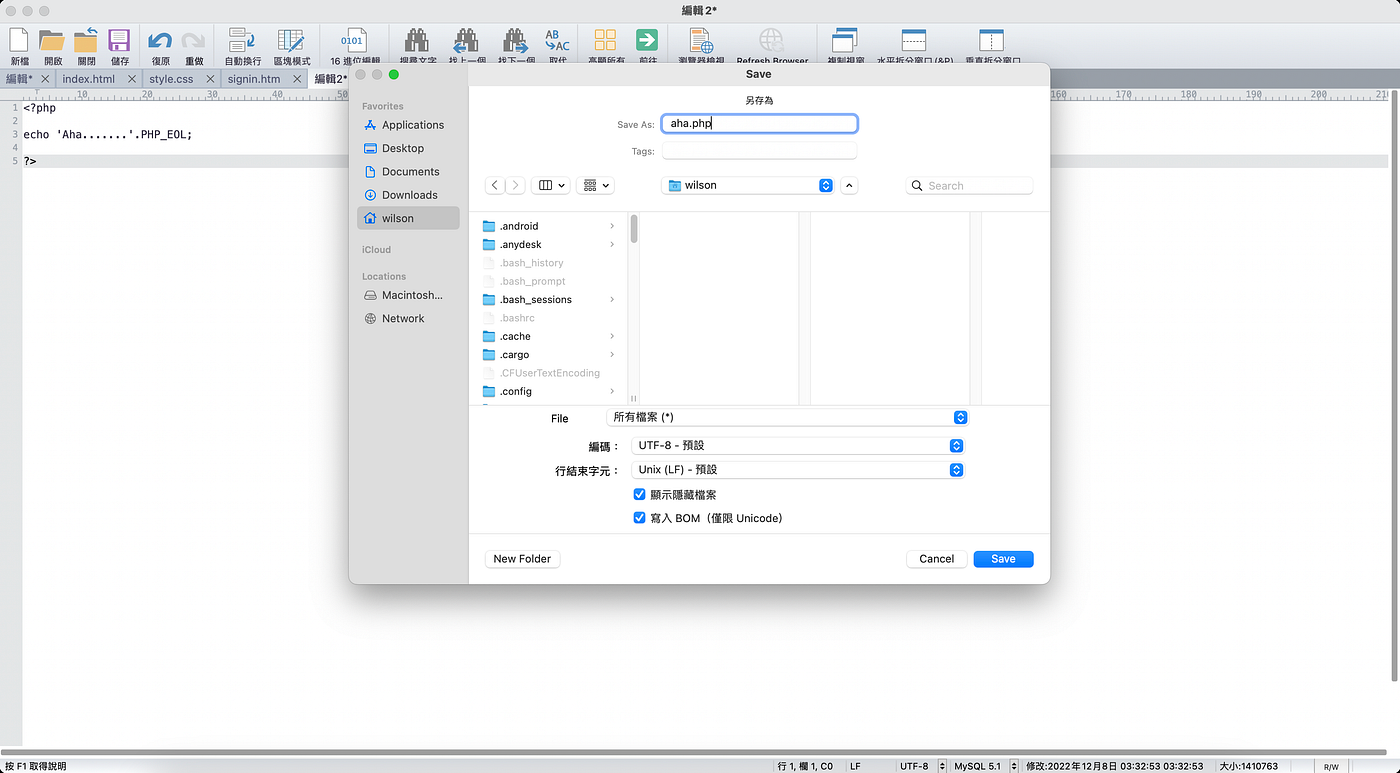
Task: Click the R/W status bar indicator
Action: click(x=1331, y=766)
